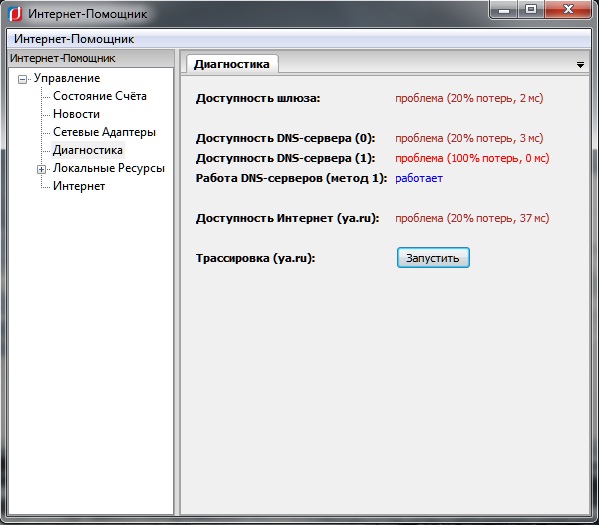Screen dimensions: 599x525
Task: Launch the ya.ru trace with Запустить button
Action: [x=433, y=258]
